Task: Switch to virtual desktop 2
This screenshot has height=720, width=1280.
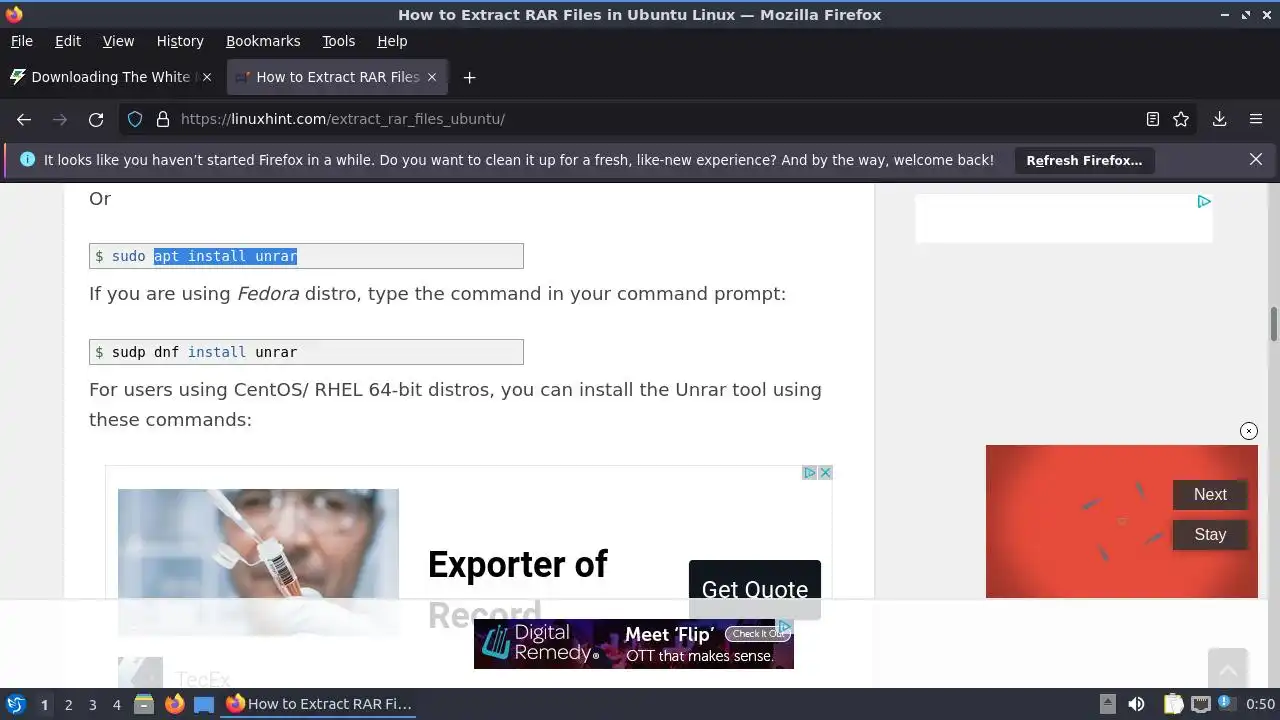Action: coord(68,704)
